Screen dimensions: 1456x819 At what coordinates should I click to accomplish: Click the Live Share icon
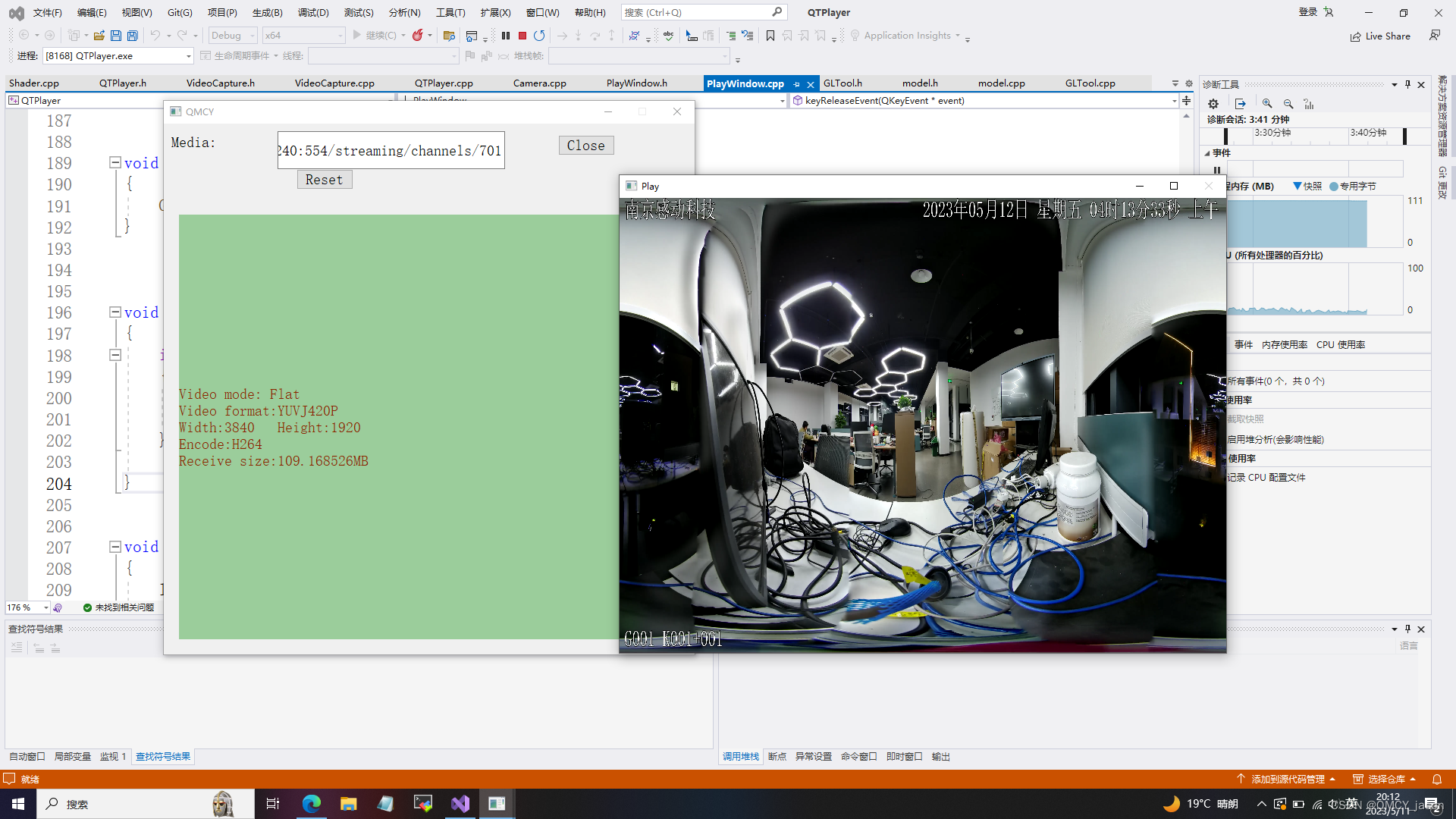(x=1355, y=36)
